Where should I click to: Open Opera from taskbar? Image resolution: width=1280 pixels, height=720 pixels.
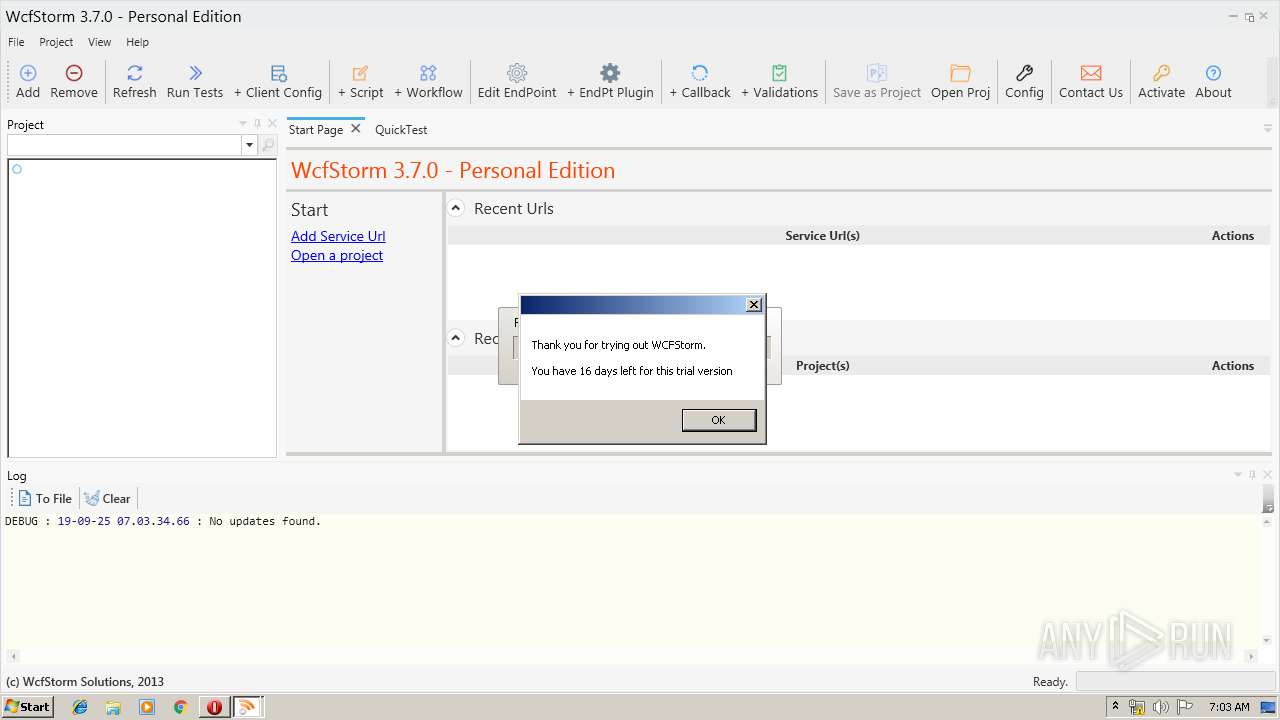(x=214, y=707)
